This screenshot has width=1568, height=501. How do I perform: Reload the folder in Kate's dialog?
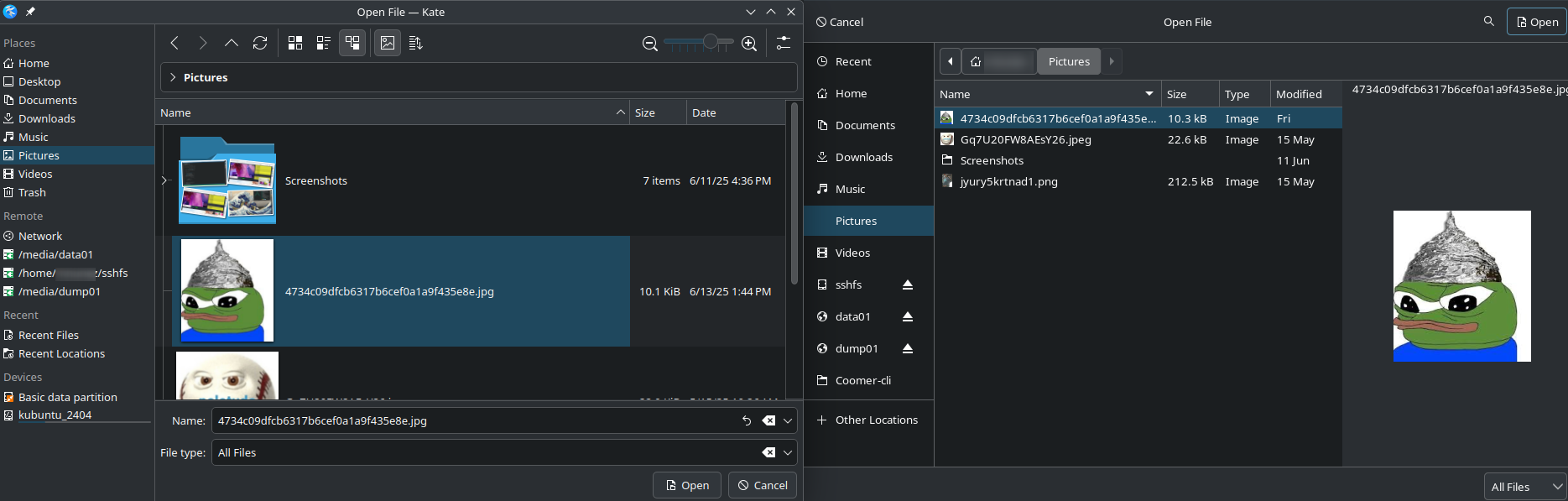(260, 43)
